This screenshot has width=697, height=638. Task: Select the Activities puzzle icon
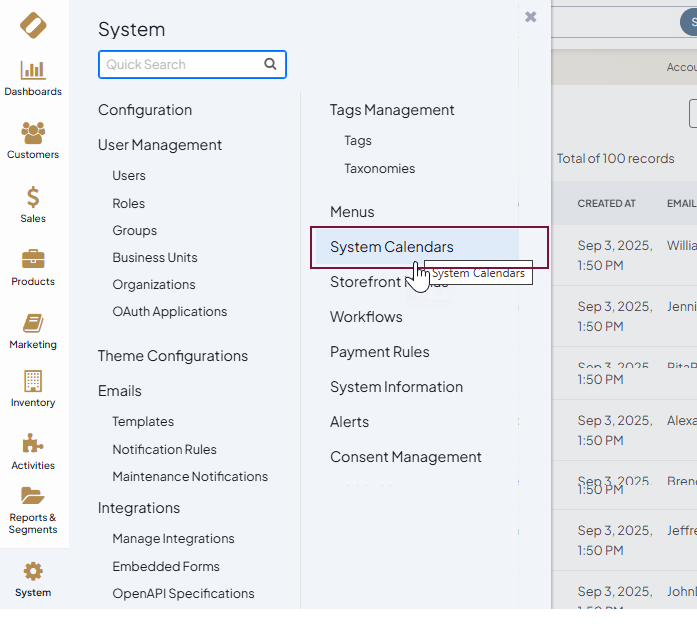click(x=33, y=444)
